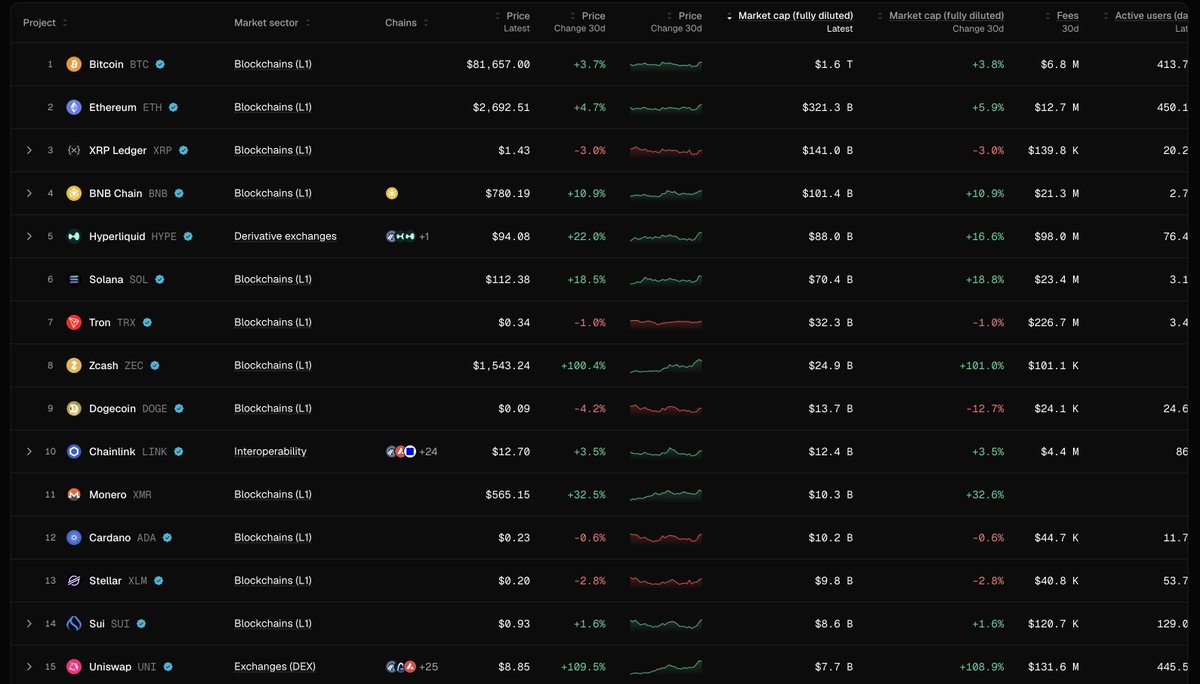Click the Ethereum logo icon

[x=74, y=107]
